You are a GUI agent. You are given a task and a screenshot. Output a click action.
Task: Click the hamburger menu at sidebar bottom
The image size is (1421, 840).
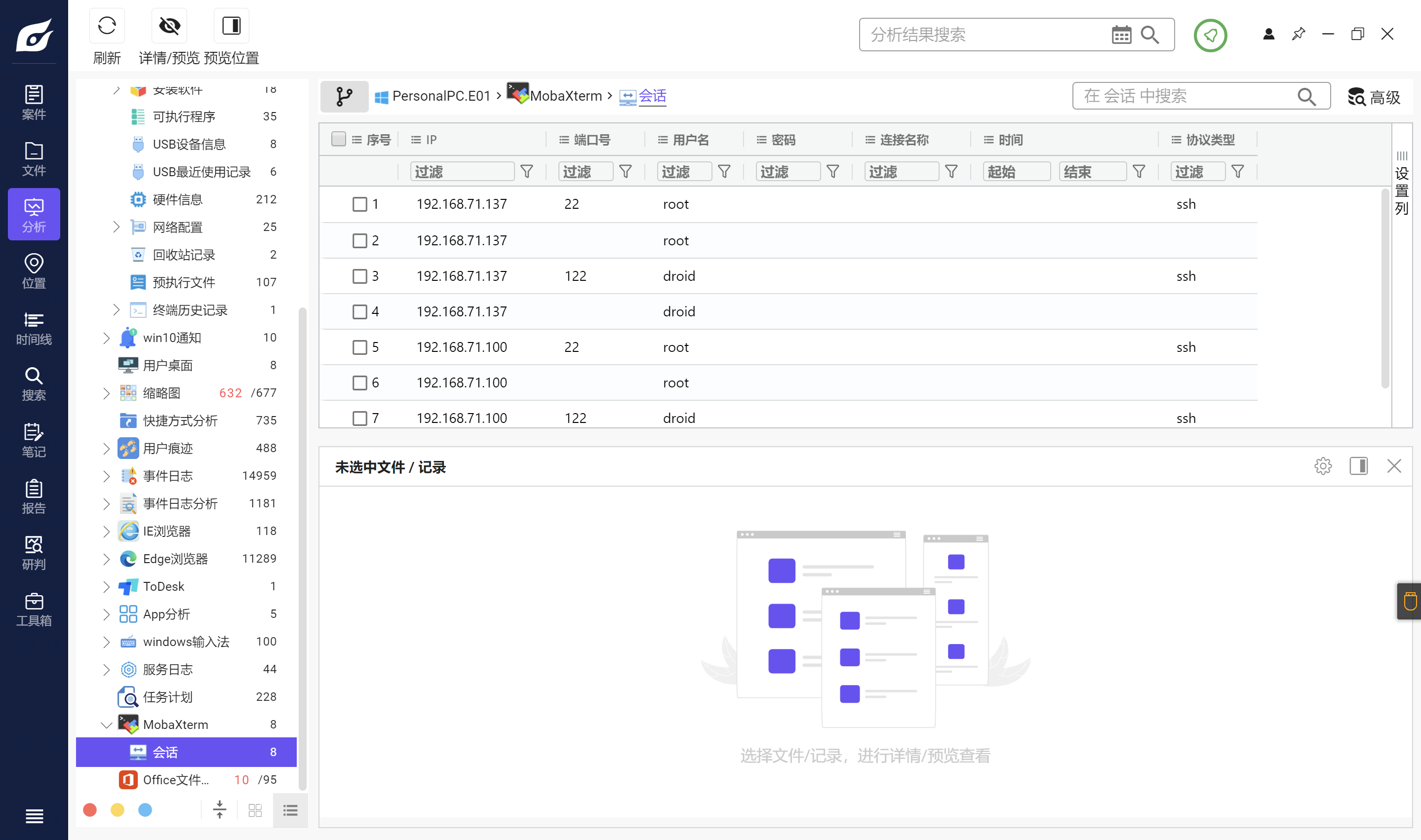pos(34,816)
